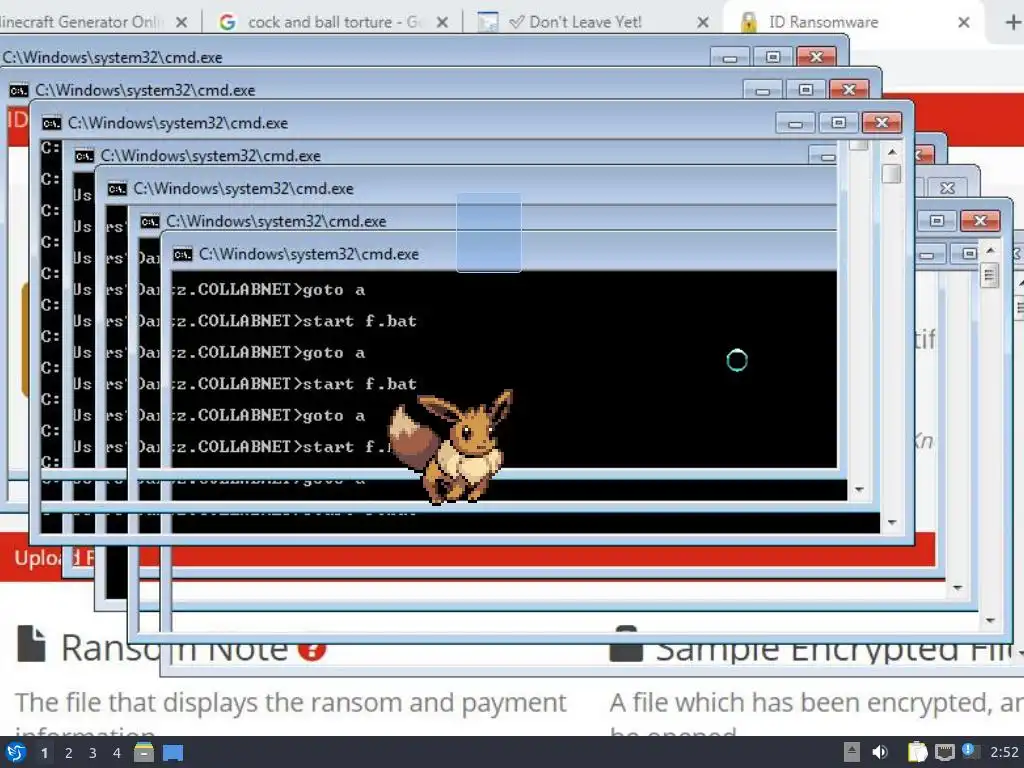Close the Google search tab
Viewport: 1024px width, 768px height.
(442, 22)
